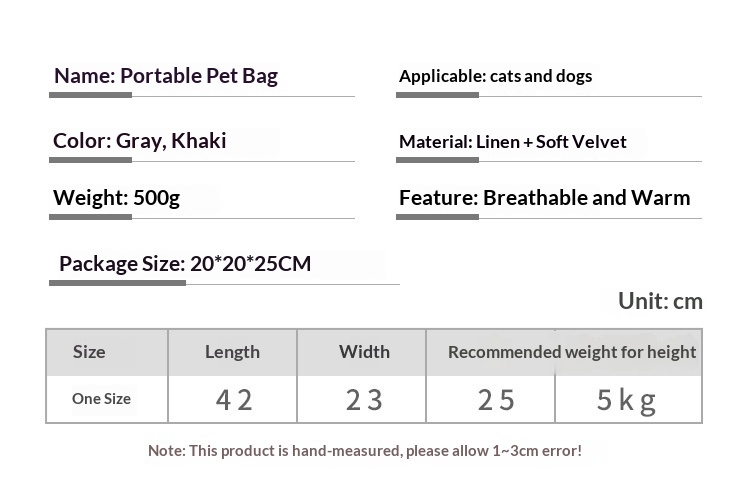Select the height value 25 cell
The height and width of the screenshot is (486, 750).
tap(491, 399)
